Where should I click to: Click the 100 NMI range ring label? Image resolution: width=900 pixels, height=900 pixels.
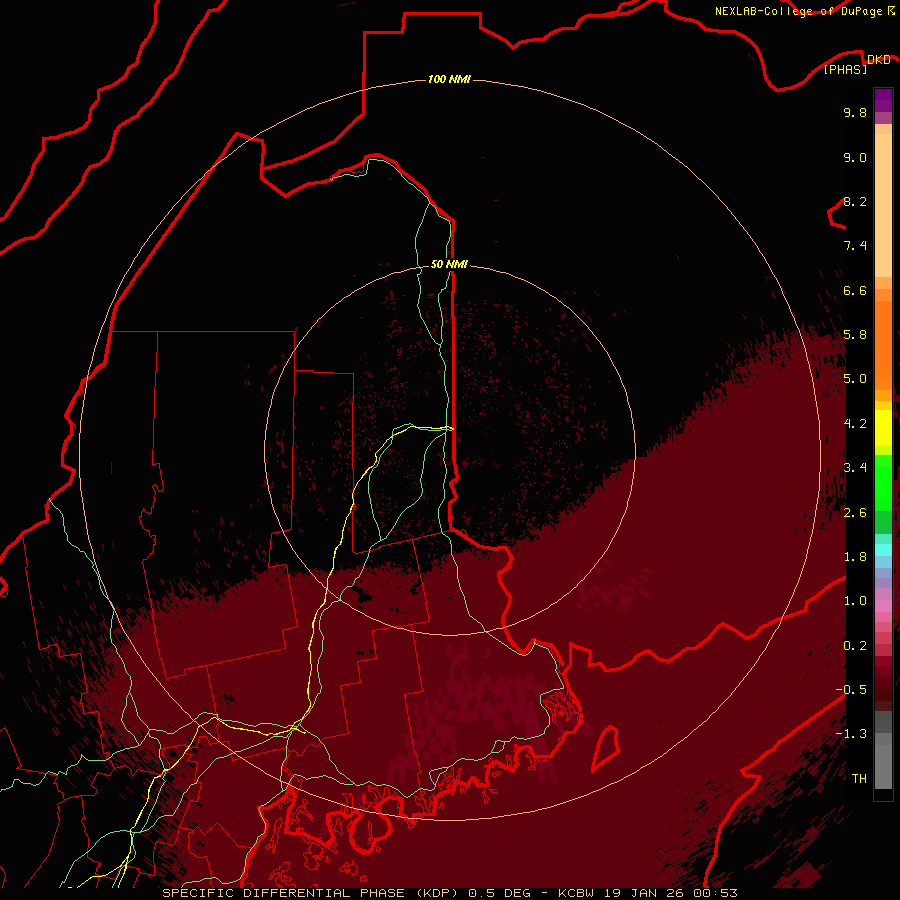(x=449, y=79)
